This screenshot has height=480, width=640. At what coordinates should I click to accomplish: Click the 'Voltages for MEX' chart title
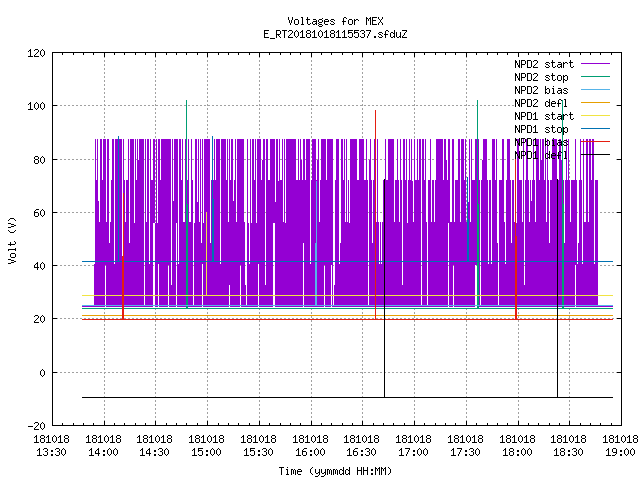[335, 21]
